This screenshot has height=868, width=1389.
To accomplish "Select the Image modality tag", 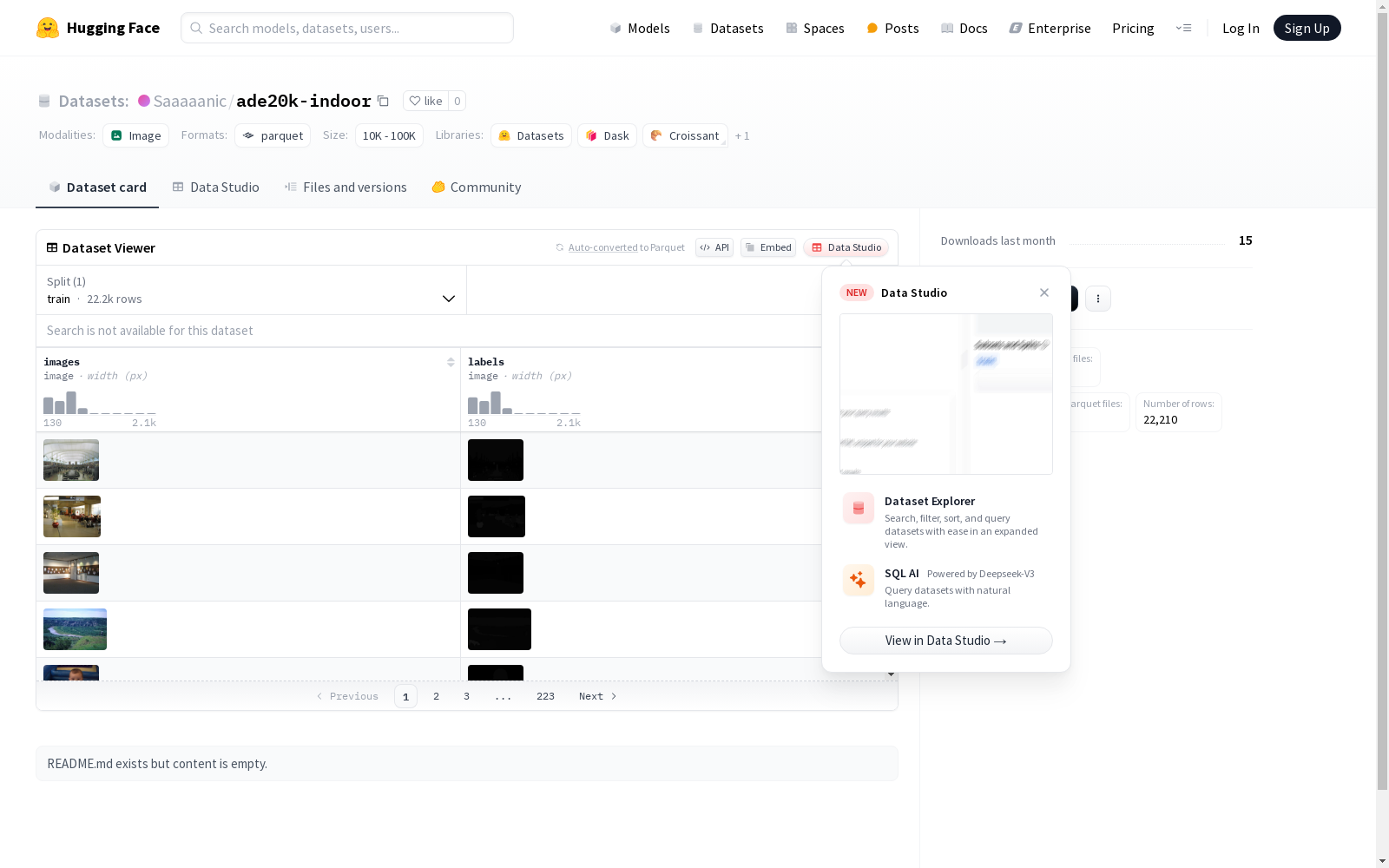I will tap(135, 135).
